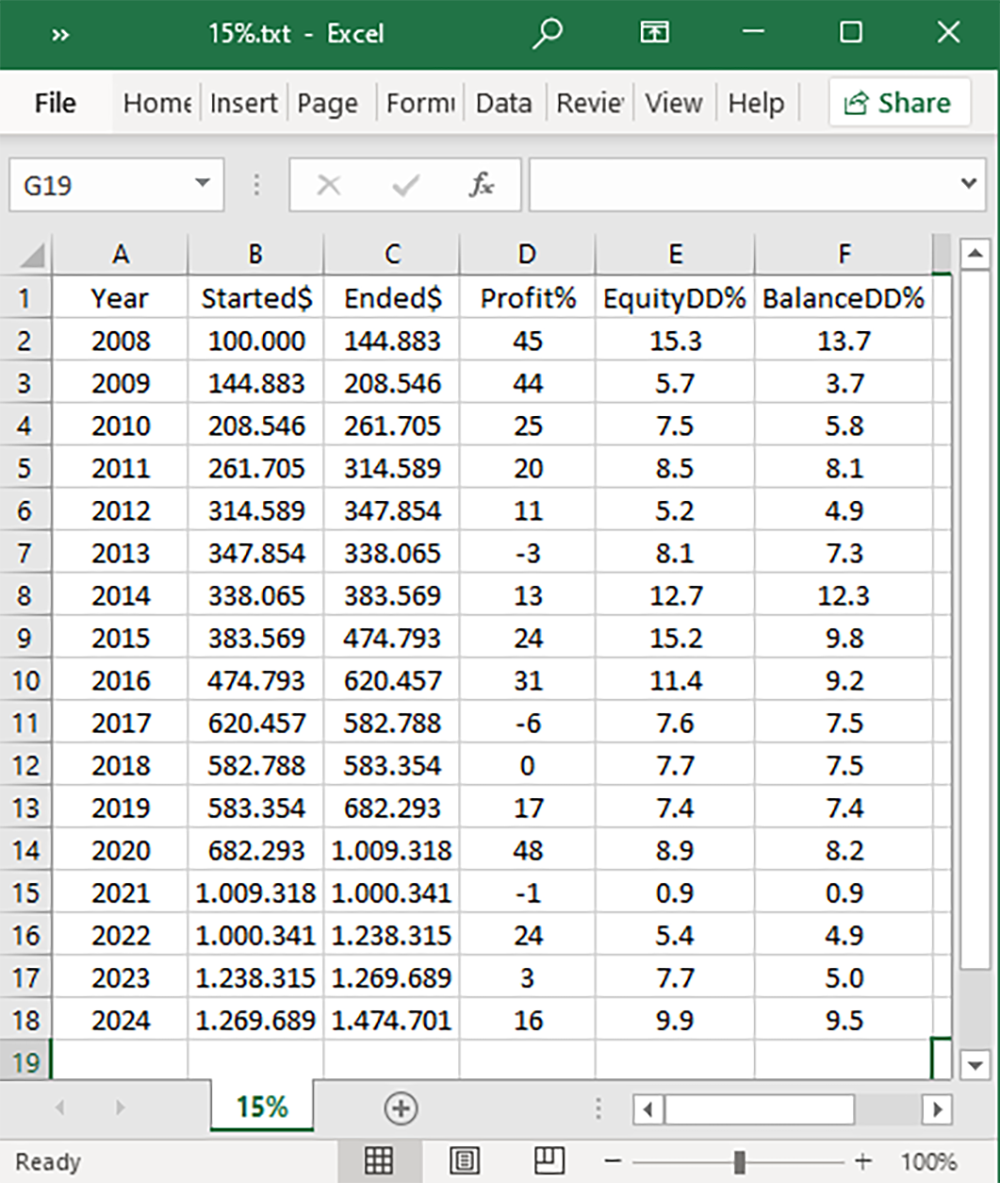Click the Select All corner triangle

click(32, 256)
